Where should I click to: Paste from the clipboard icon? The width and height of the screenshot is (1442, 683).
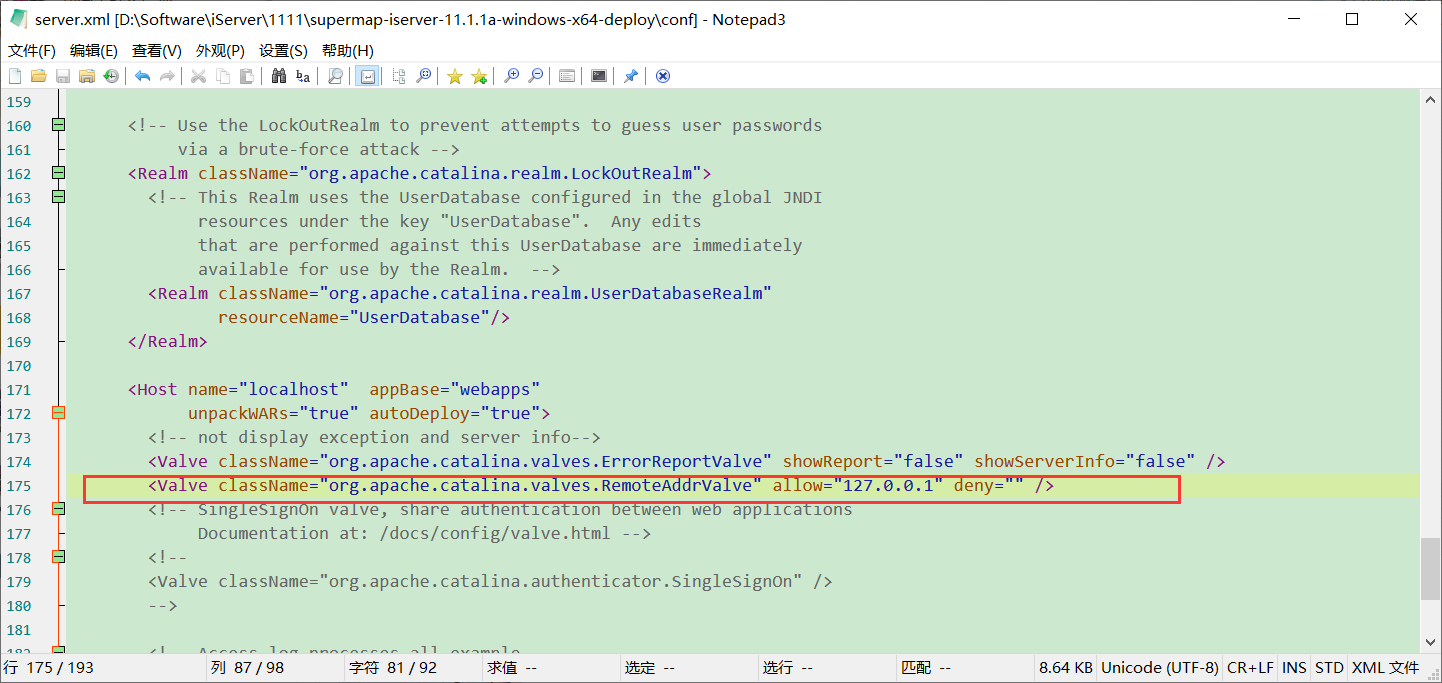247,76
